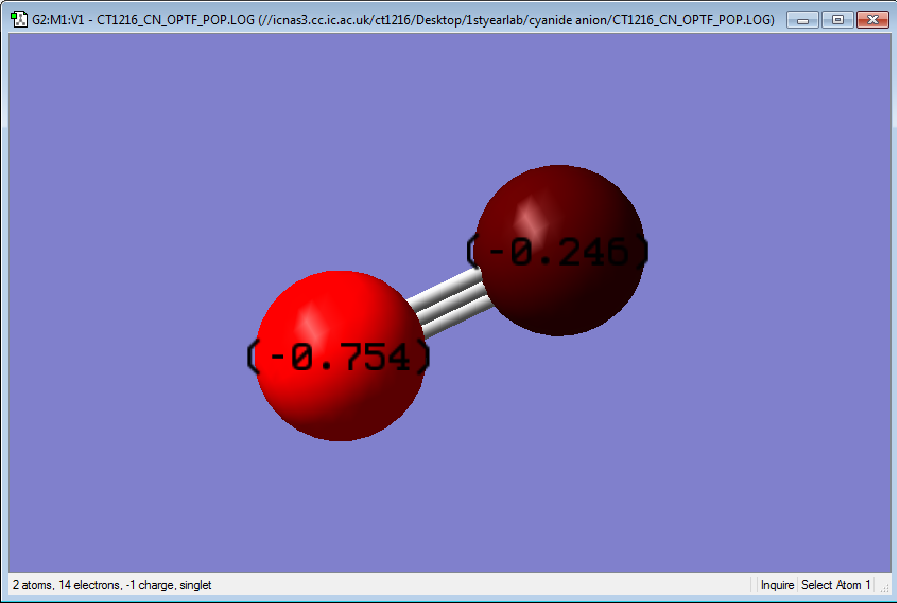Click the CT1216_CN_OPTF_POP.LOG window title text

coord(403,19)
